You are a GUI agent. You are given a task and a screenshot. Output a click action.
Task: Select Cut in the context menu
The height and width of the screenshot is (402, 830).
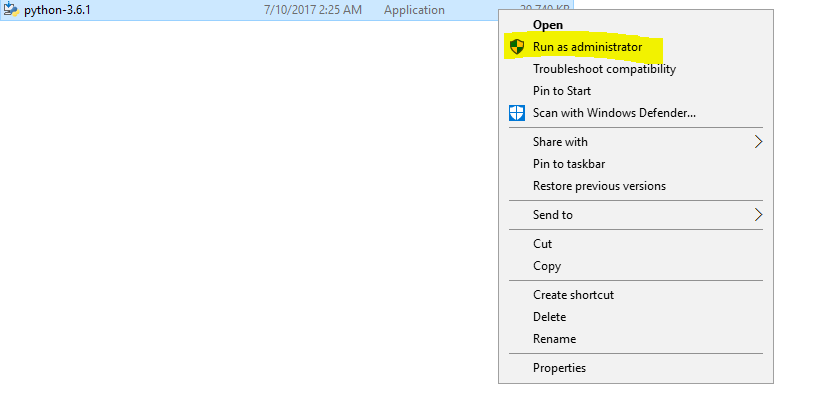[x=543, y=244]
